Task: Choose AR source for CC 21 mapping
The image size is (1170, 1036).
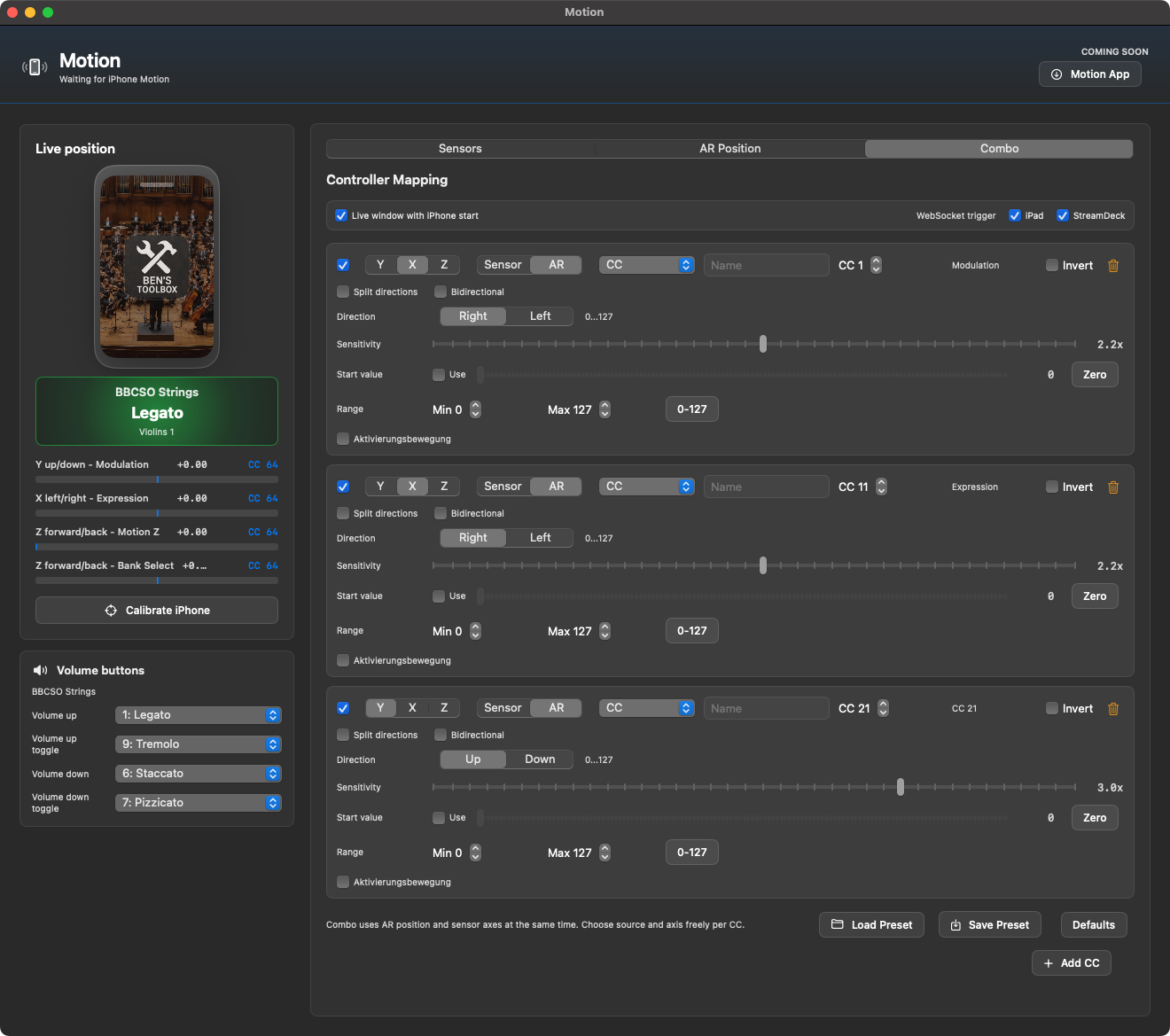Action: [x=557, y=708]
